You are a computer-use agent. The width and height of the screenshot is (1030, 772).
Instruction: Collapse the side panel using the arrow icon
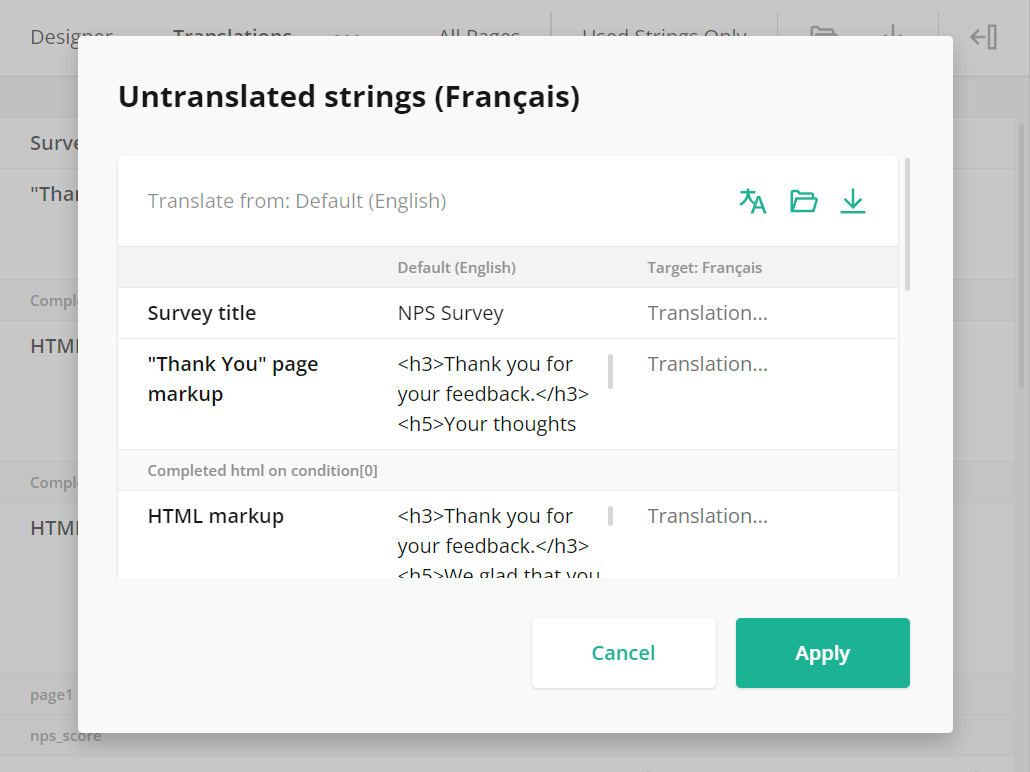pos(982,37)
